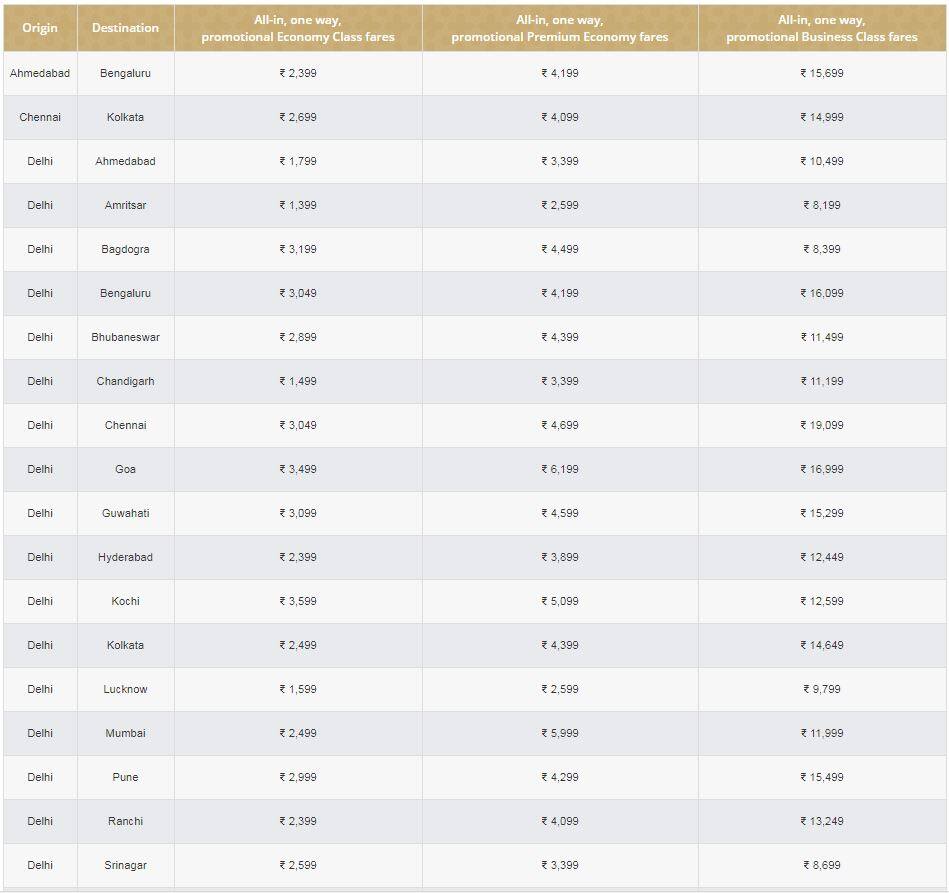Click the promotional Business Class fares header

(x=822, y=28)
